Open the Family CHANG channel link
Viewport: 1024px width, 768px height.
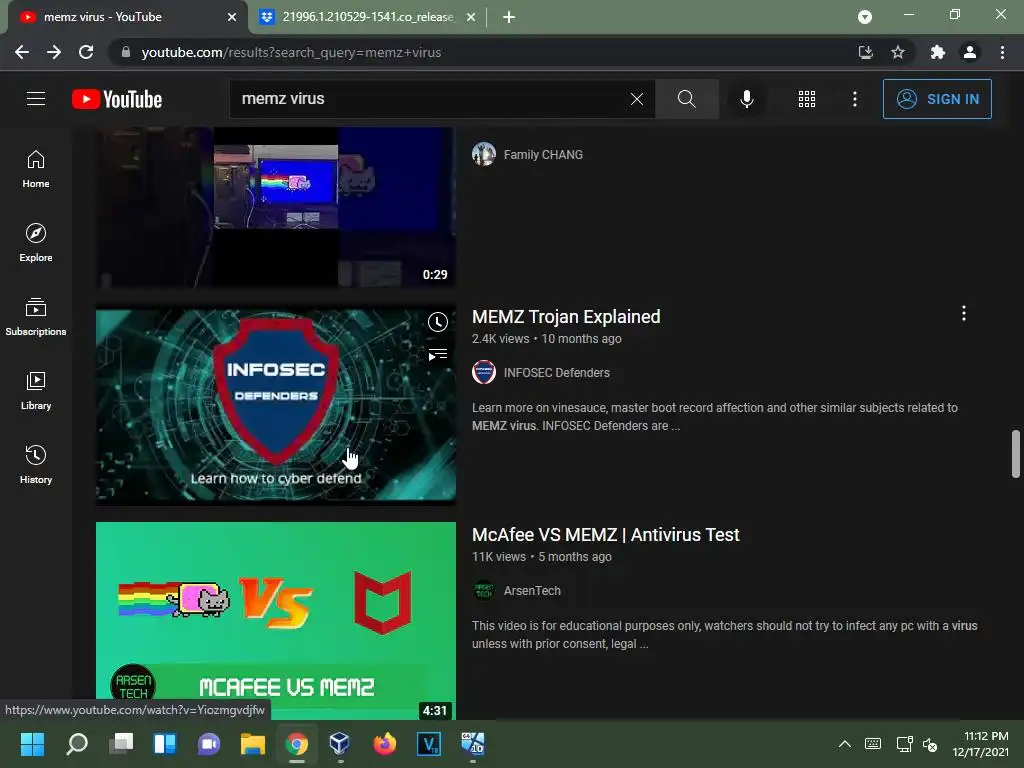pos(543,155)
